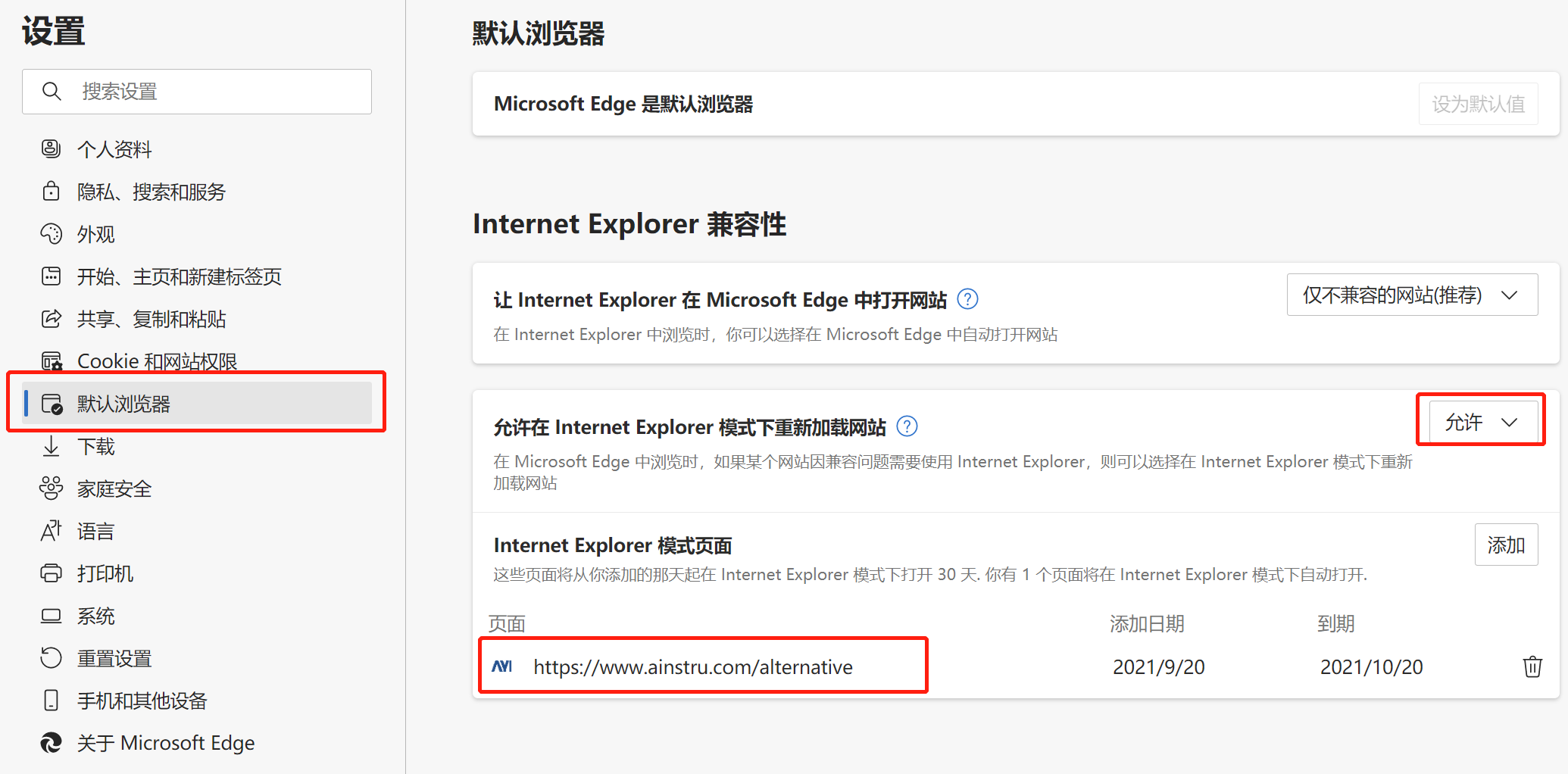The width and height of the screenshot is (1568, 774).
Task: Click help icon beside IE open sites setting
Action: click(967, 299)
